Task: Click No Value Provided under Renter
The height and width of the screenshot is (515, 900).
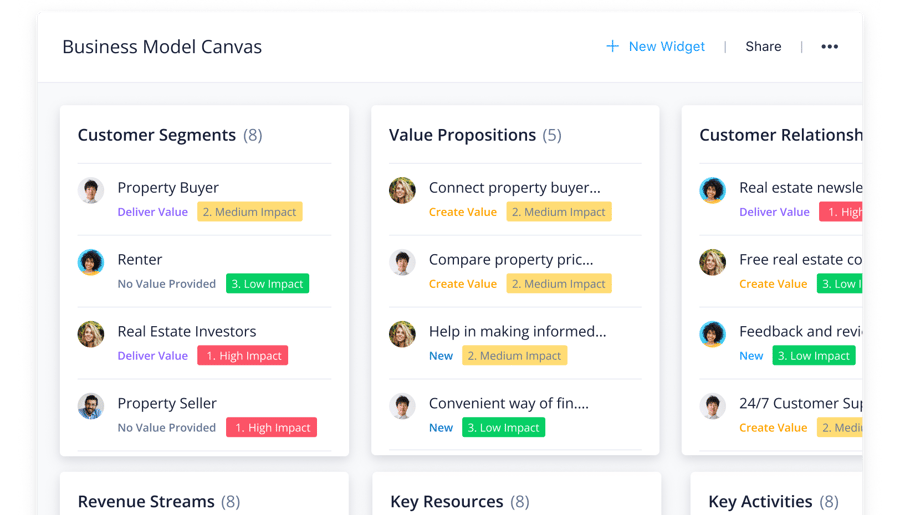Action: 166,284
